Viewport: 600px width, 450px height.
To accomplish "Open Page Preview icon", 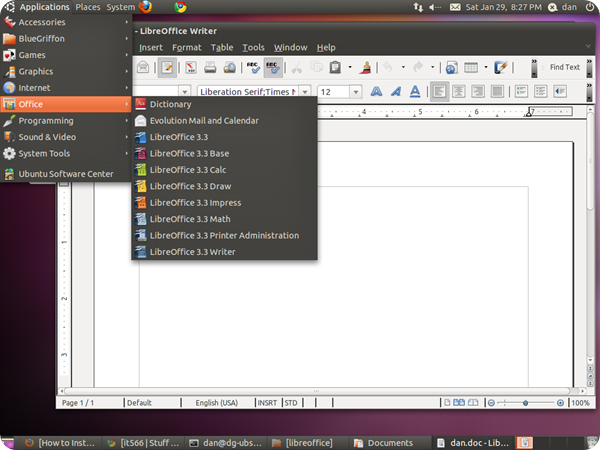I will pyautogui.click(x=230, y=67).
